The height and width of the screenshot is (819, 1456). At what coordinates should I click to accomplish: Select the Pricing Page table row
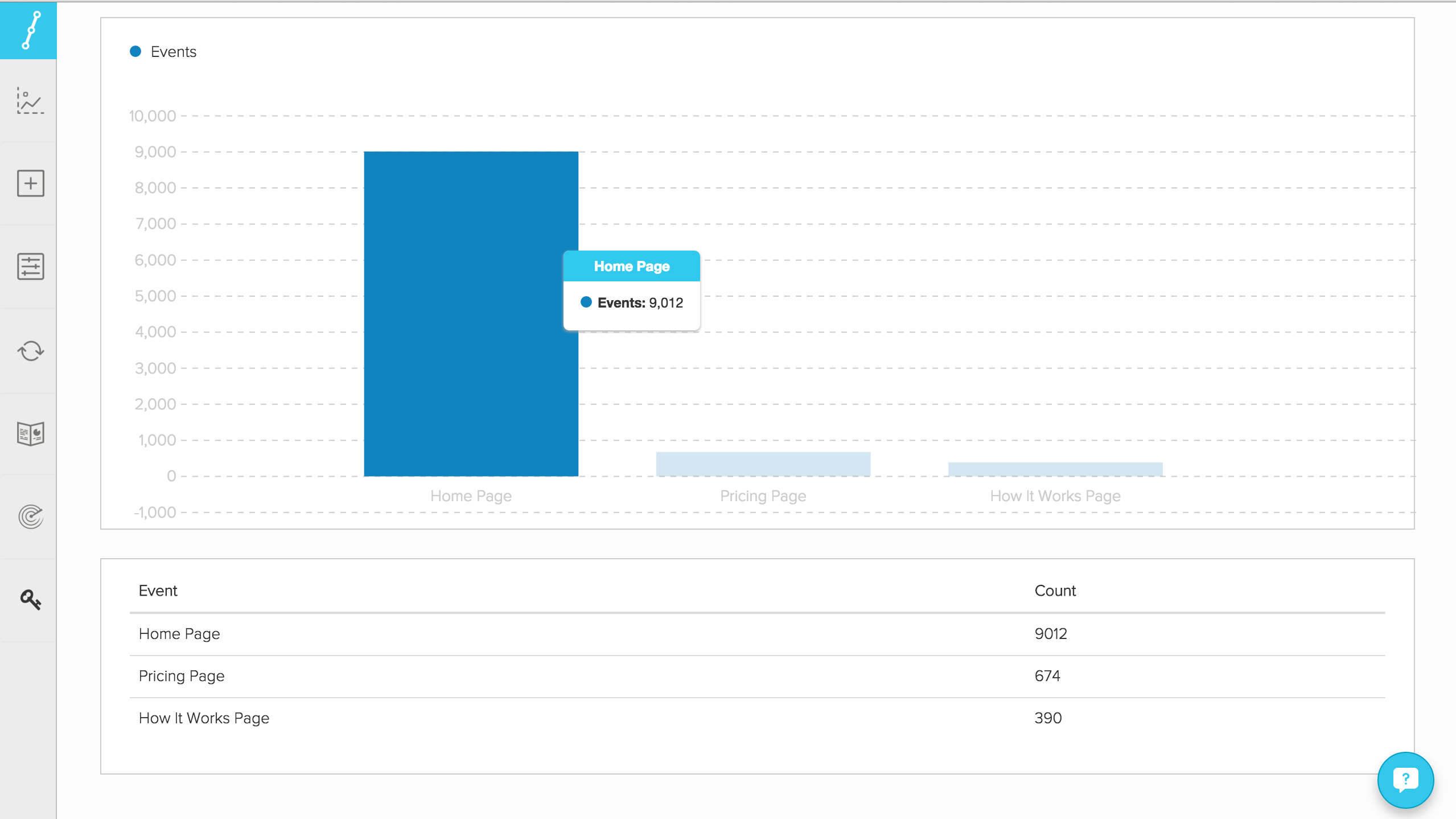pyautogui.click(x=182, y=676)
